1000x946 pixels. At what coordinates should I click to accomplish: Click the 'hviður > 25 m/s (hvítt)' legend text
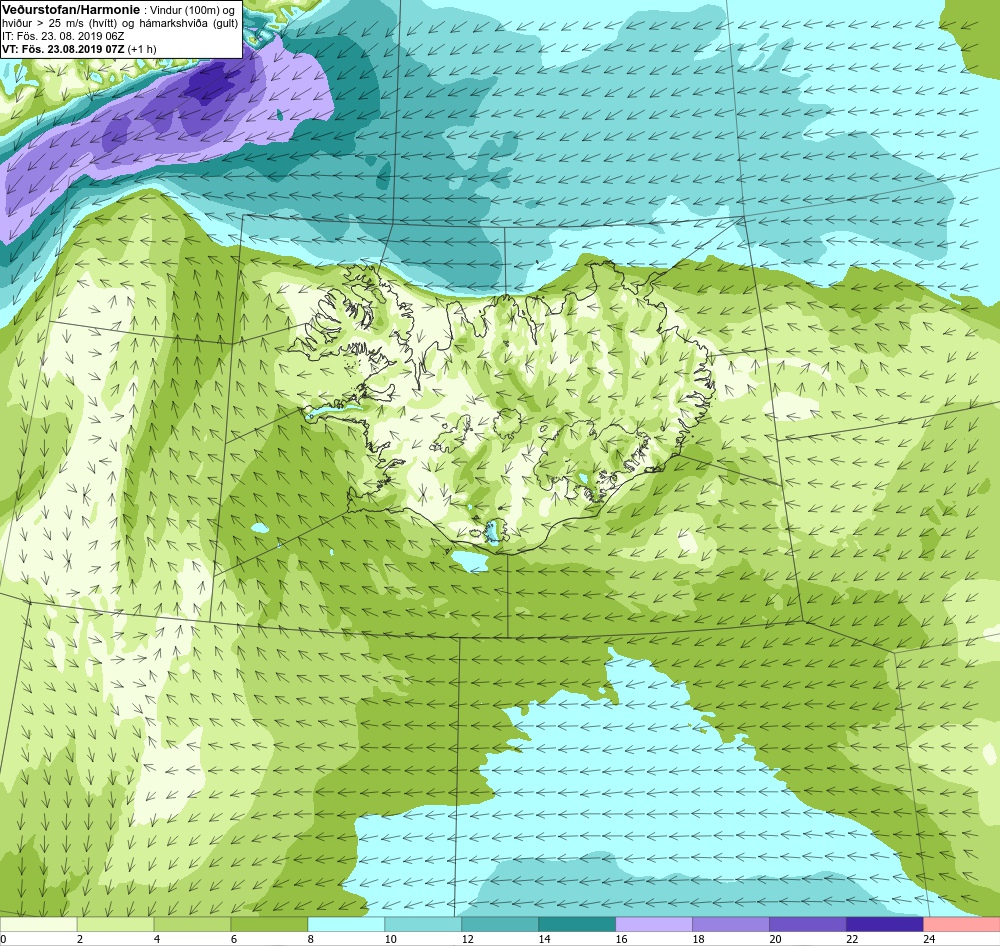[x=58, y=23]
